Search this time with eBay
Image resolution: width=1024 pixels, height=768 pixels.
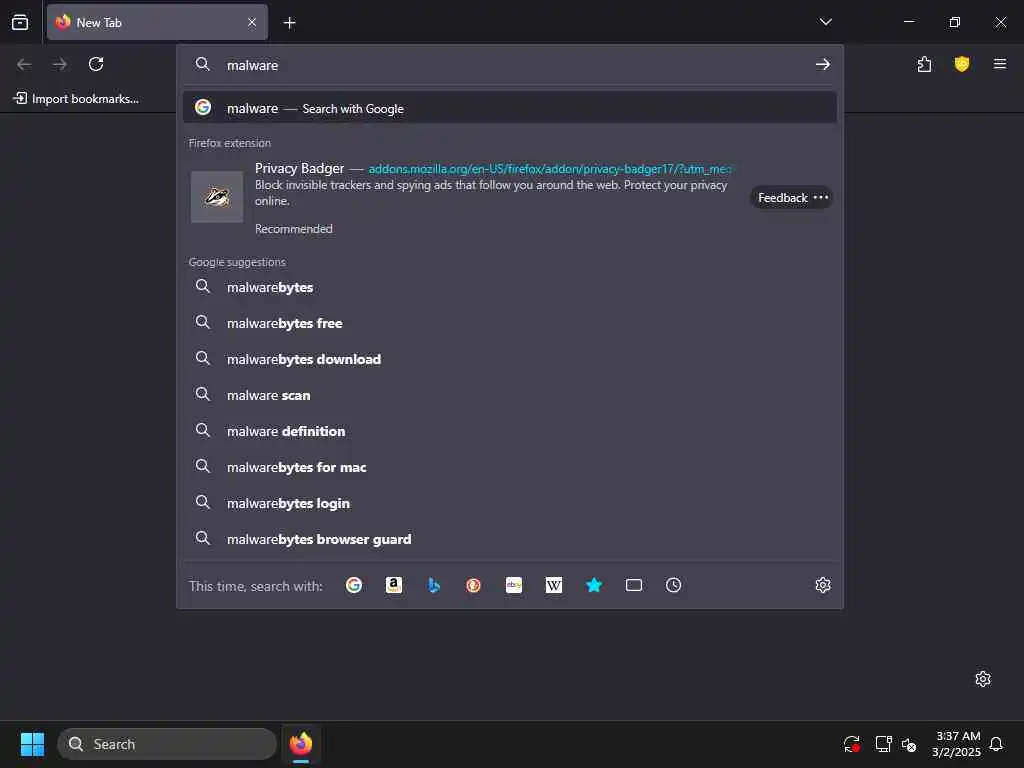coord(514,585)
